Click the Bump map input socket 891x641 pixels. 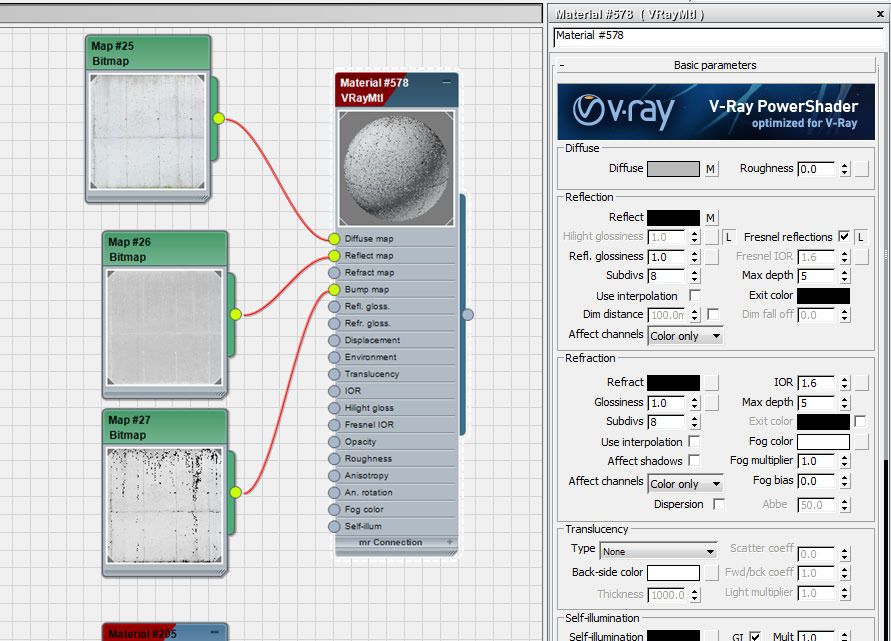[334, 290]
